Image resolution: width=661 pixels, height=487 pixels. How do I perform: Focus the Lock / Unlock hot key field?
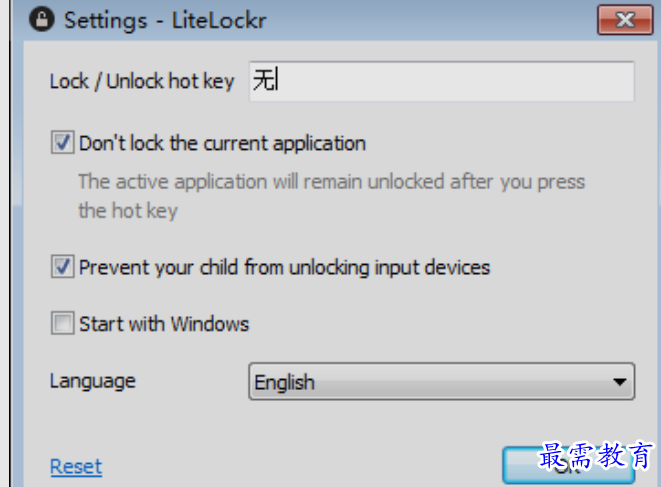click(441, 81)
